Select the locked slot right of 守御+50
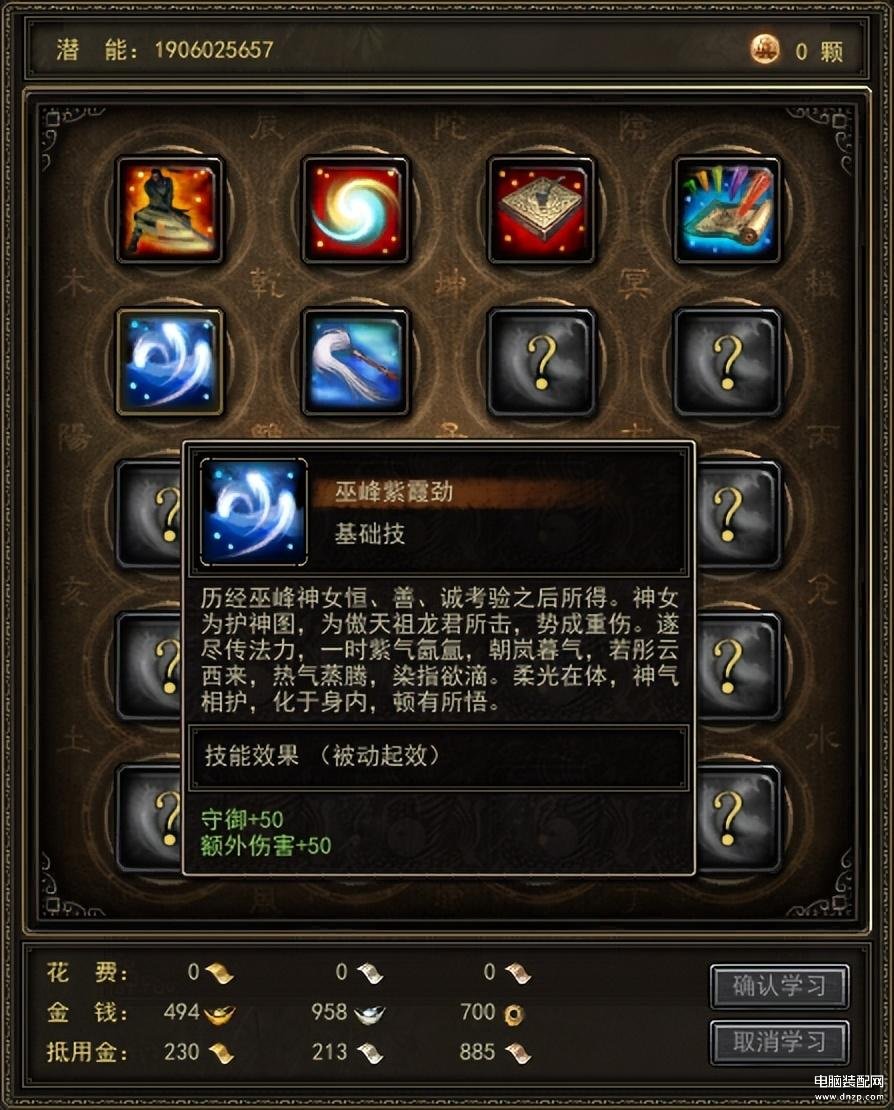Image resolution: width=894 pixels, height=1110 pixels. [738, 818]
